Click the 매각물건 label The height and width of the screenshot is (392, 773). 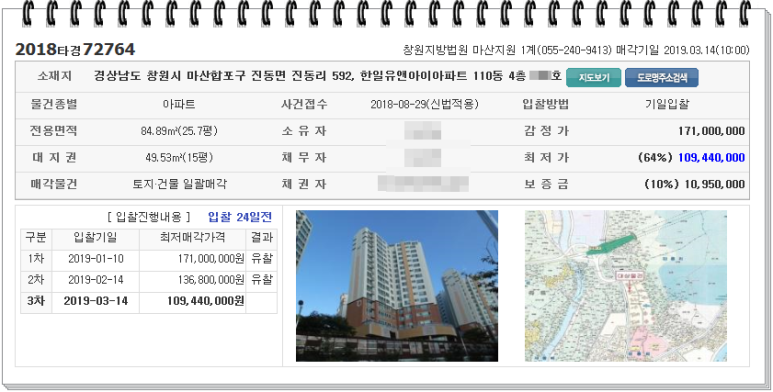[54, 184]
